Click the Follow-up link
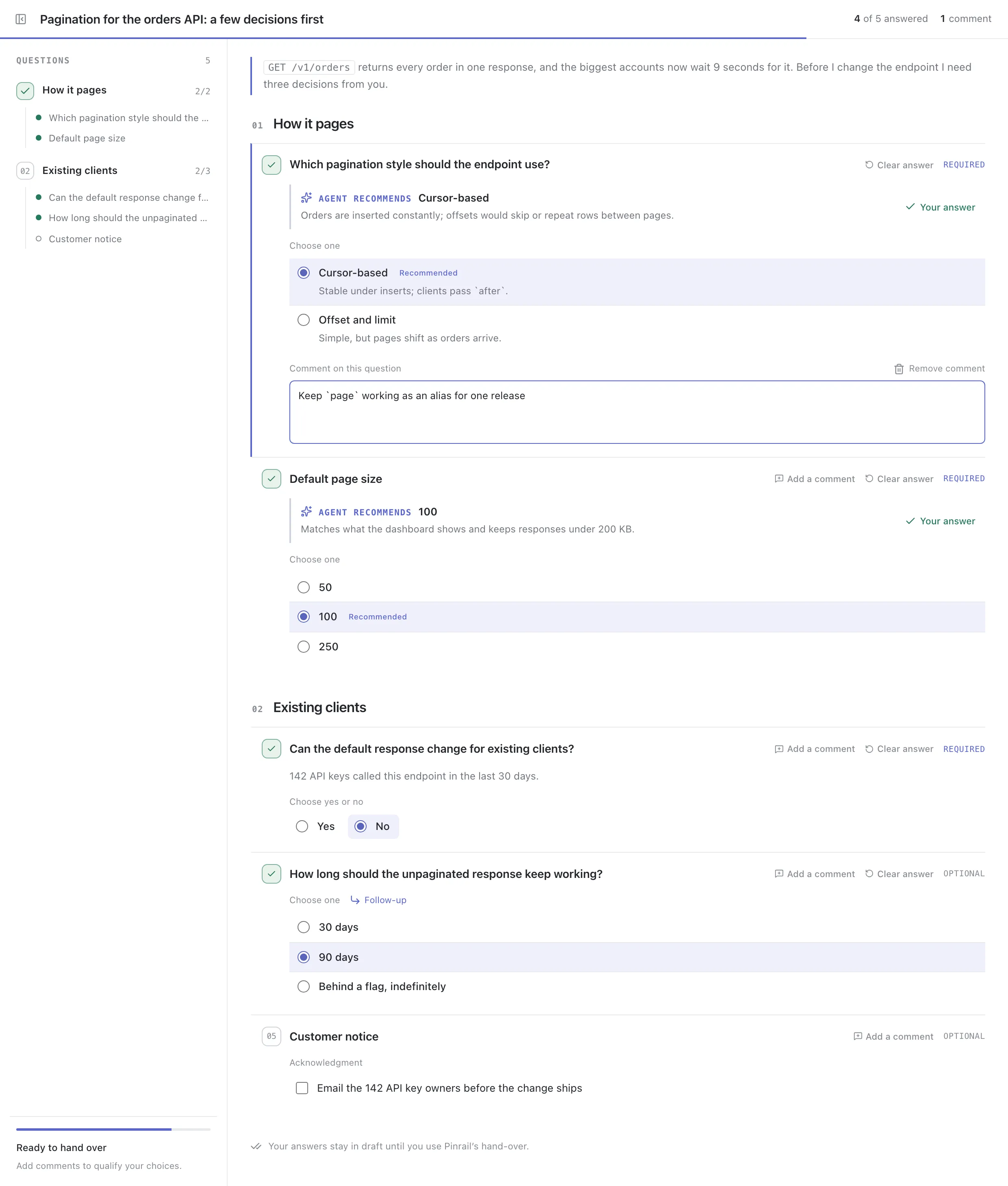This screenshot has height=1186, width=1008. (x=378, y=900)
